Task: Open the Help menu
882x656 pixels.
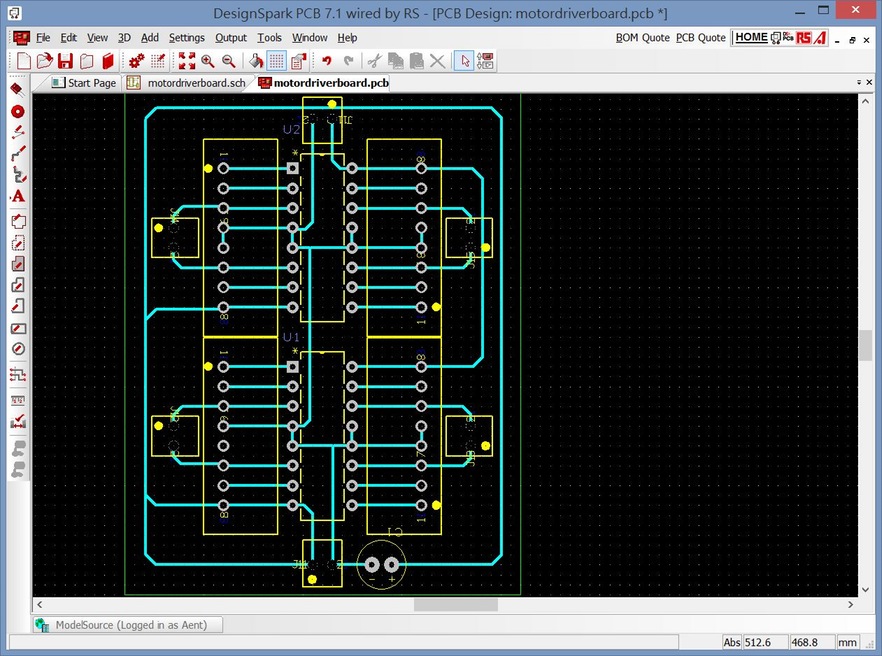Action: pyautogui.click(x=347, y=38)
